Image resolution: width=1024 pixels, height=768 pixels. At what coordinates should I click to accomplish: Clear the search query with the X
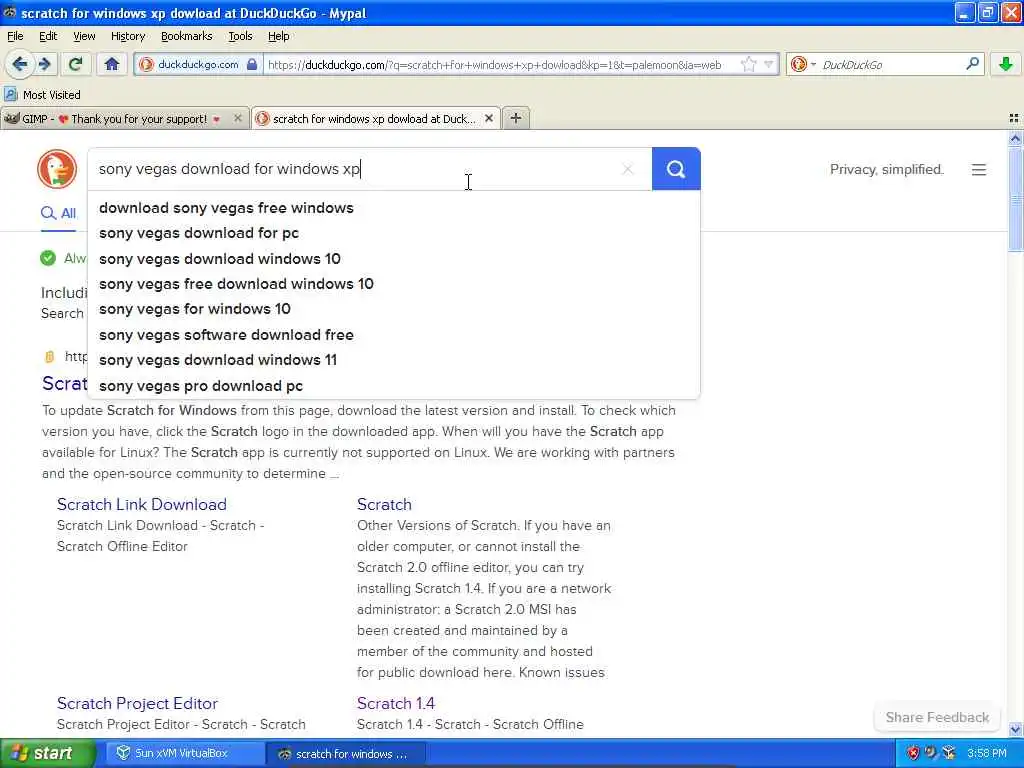[628, 169]
